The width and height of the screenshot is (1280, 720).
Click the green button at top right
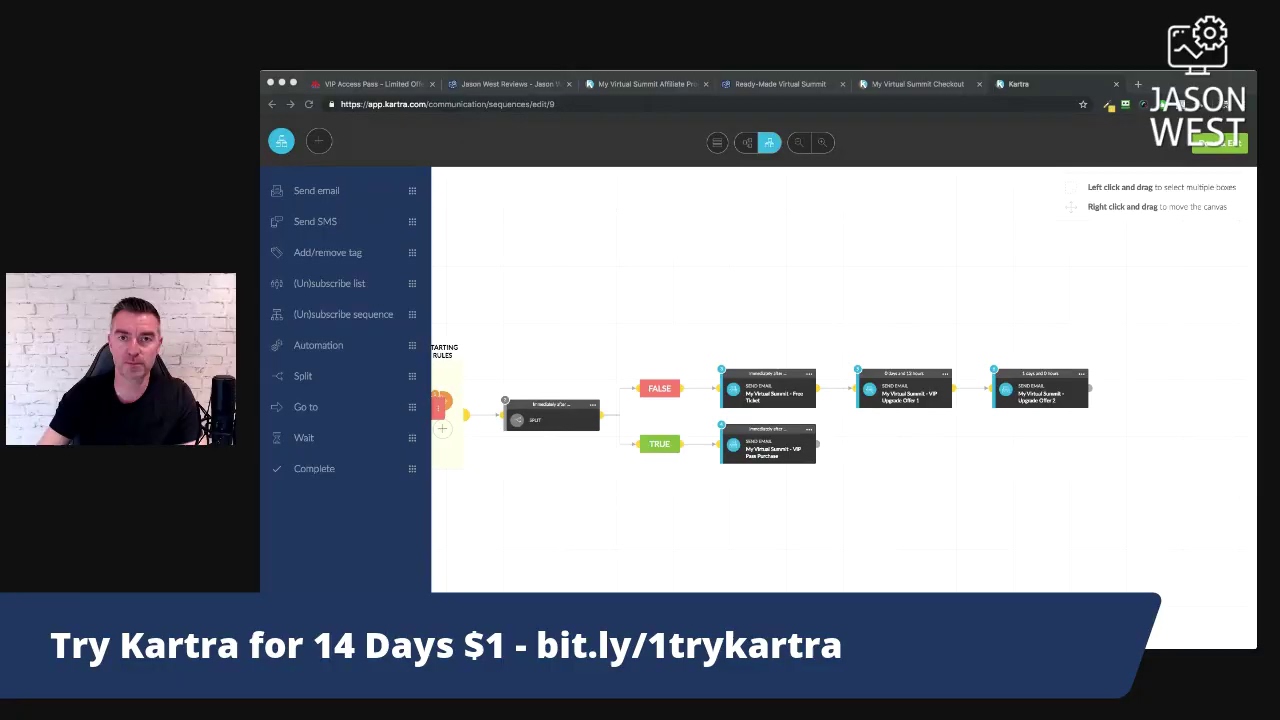coord(1220,144)
